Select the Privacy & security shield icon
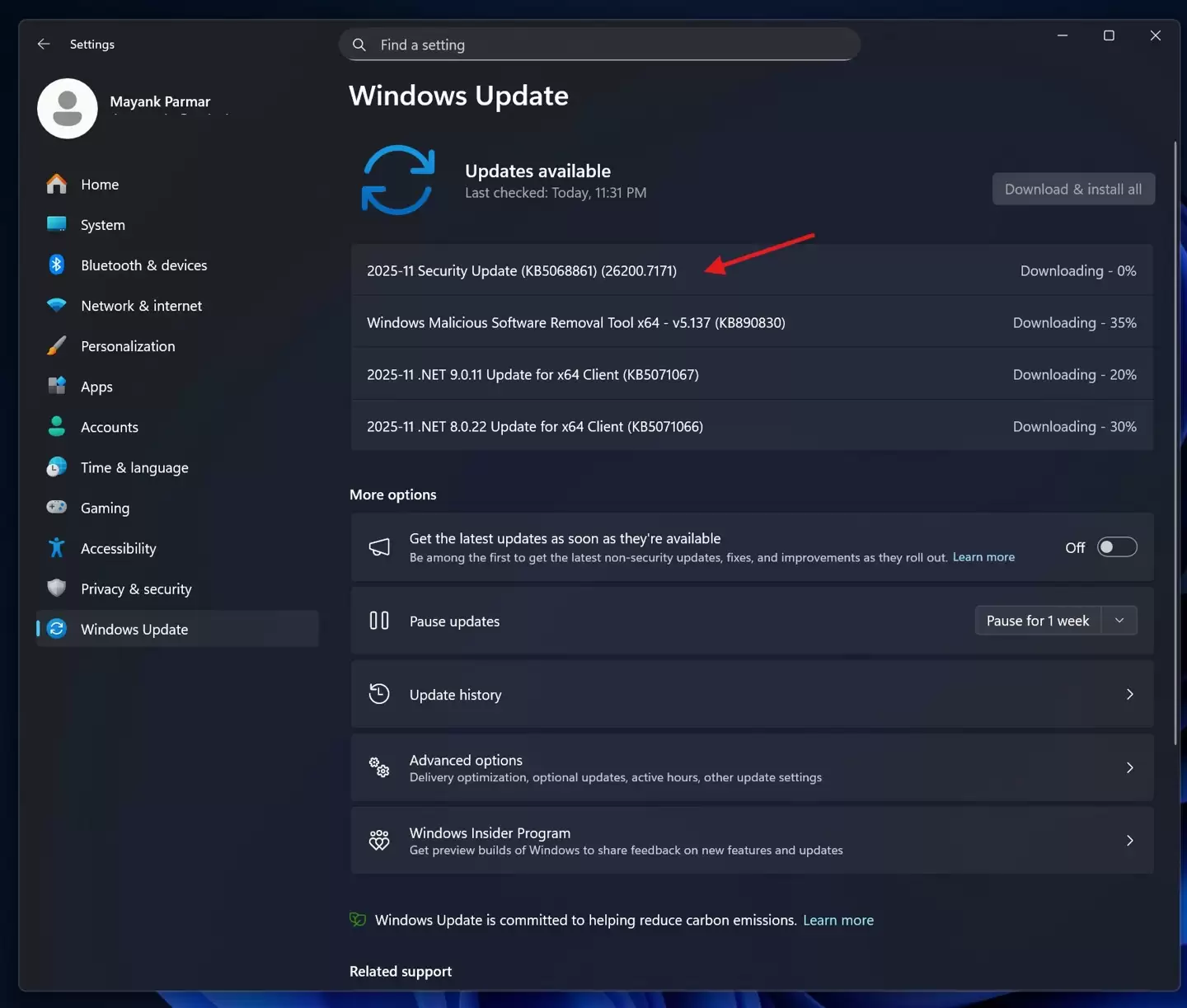The width and height of the screenshot is (1187, 1008). pos(56,588)
